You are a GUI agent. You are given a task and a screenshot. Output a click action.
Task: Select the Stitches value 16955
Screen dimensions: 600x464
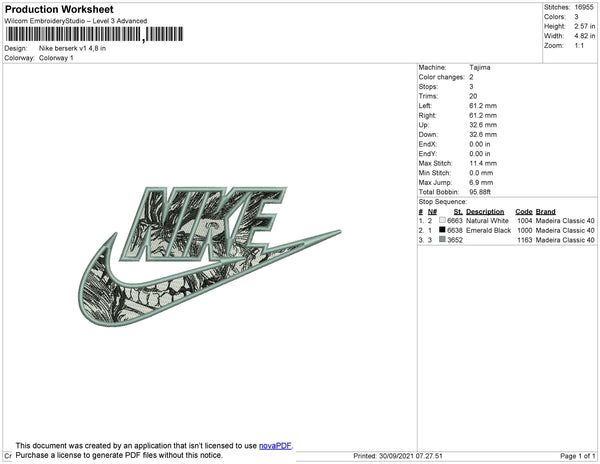click(584, 7)
